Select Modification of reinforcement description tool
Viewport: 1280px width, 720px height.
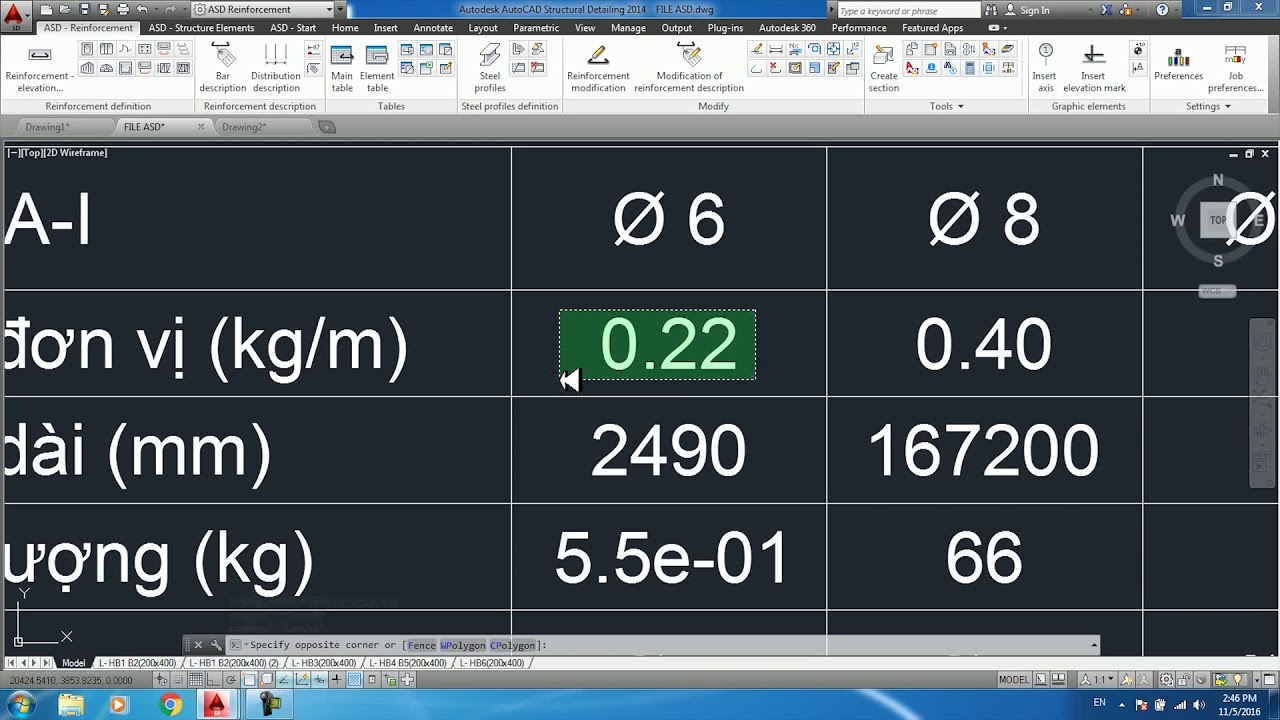[x=689, y=67]
